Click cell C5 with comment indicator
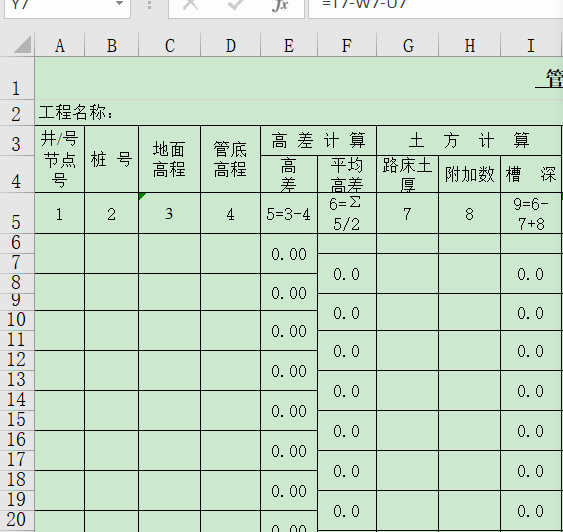563x532 pixels. coord(169,213)
